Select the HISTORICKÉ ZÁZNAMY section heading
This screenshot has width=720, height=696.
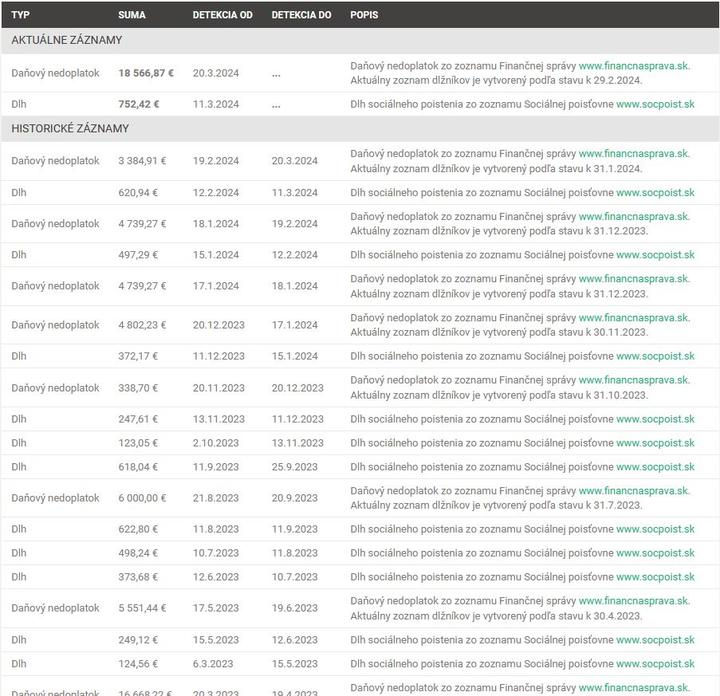(70, 128)
